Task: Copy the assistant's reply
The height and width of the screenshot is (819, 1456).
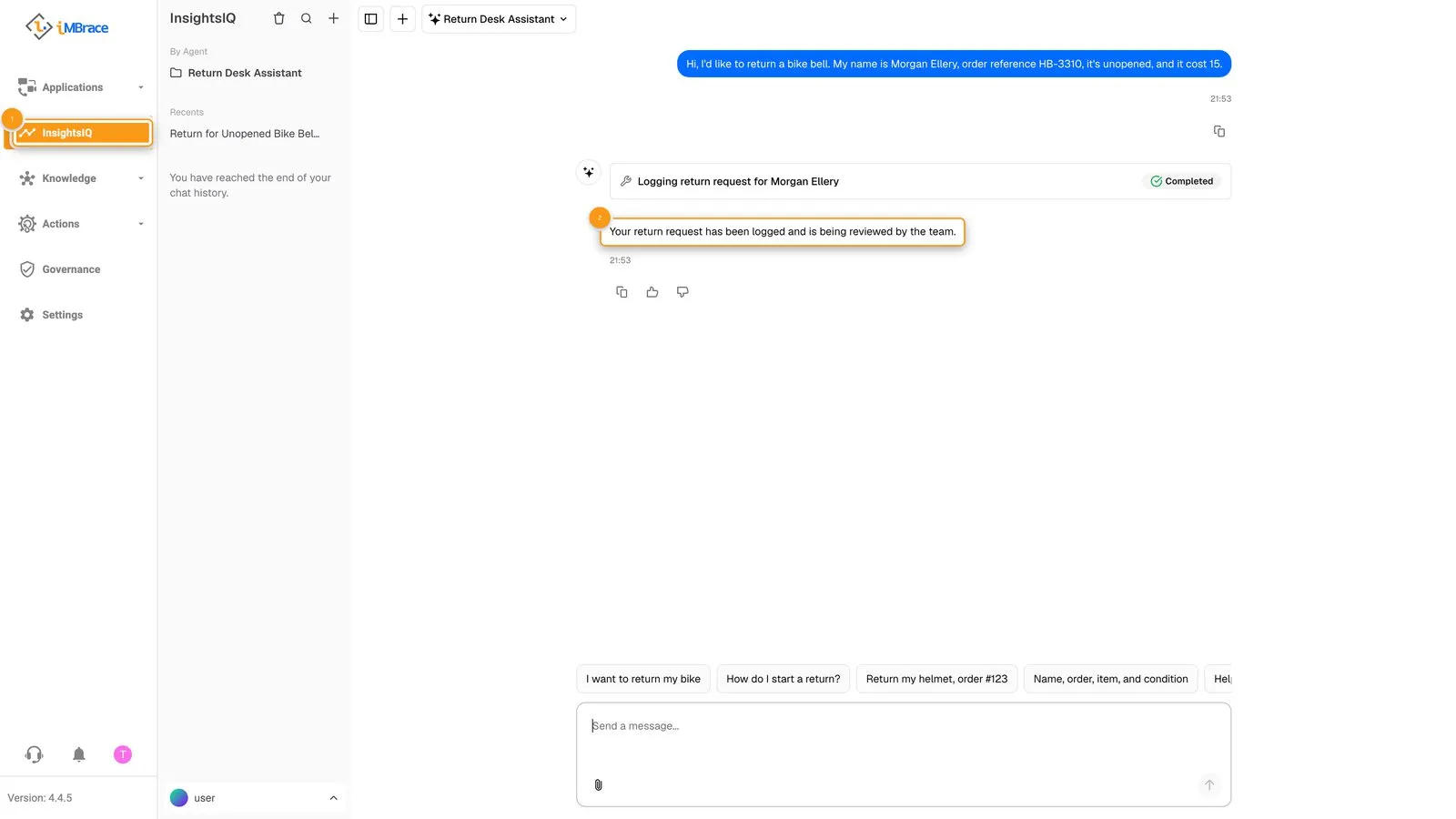Action: [622, 292]
